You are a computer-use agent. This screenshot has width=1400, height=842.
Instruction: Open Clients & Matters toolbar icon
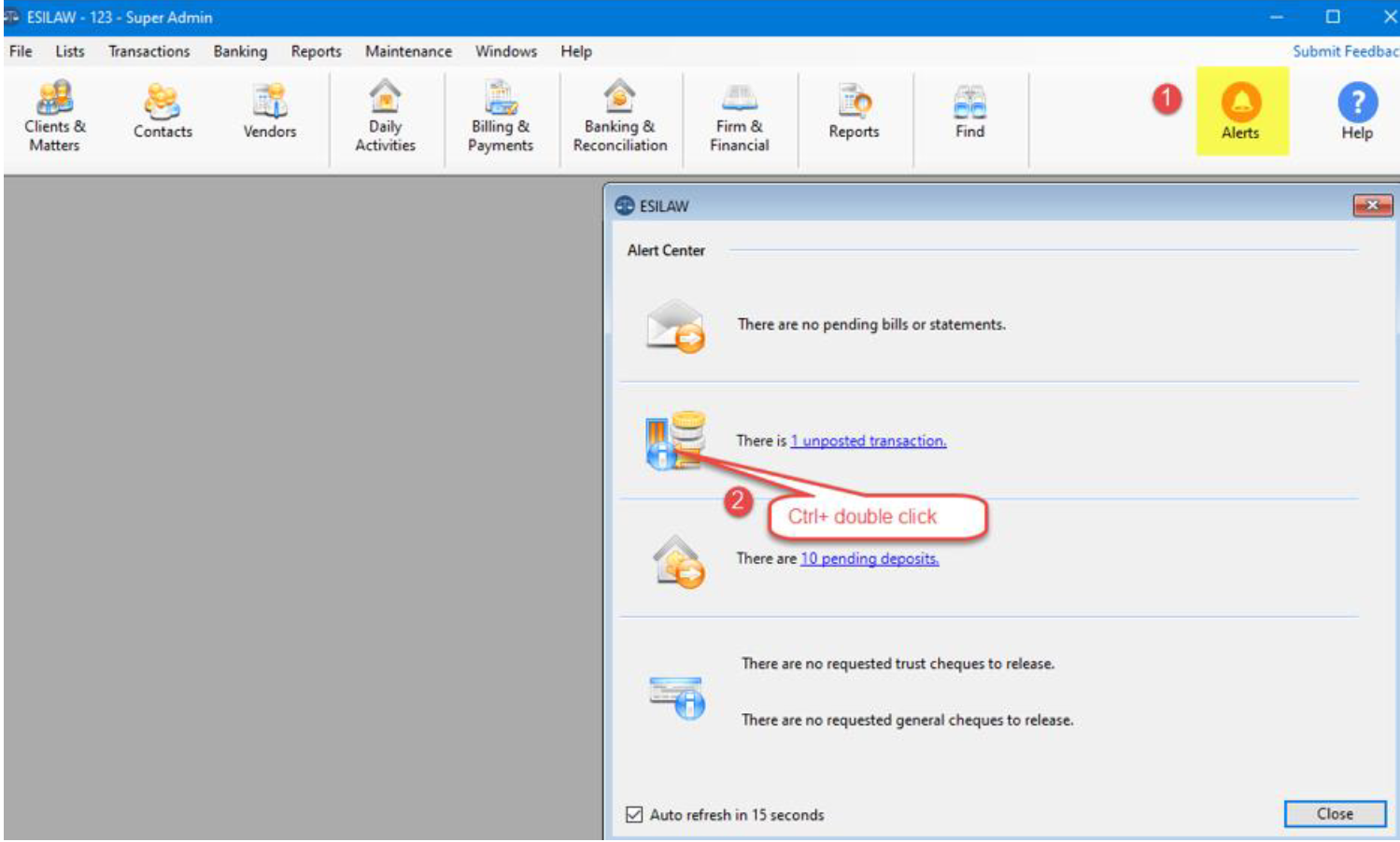tap(54, 116)
